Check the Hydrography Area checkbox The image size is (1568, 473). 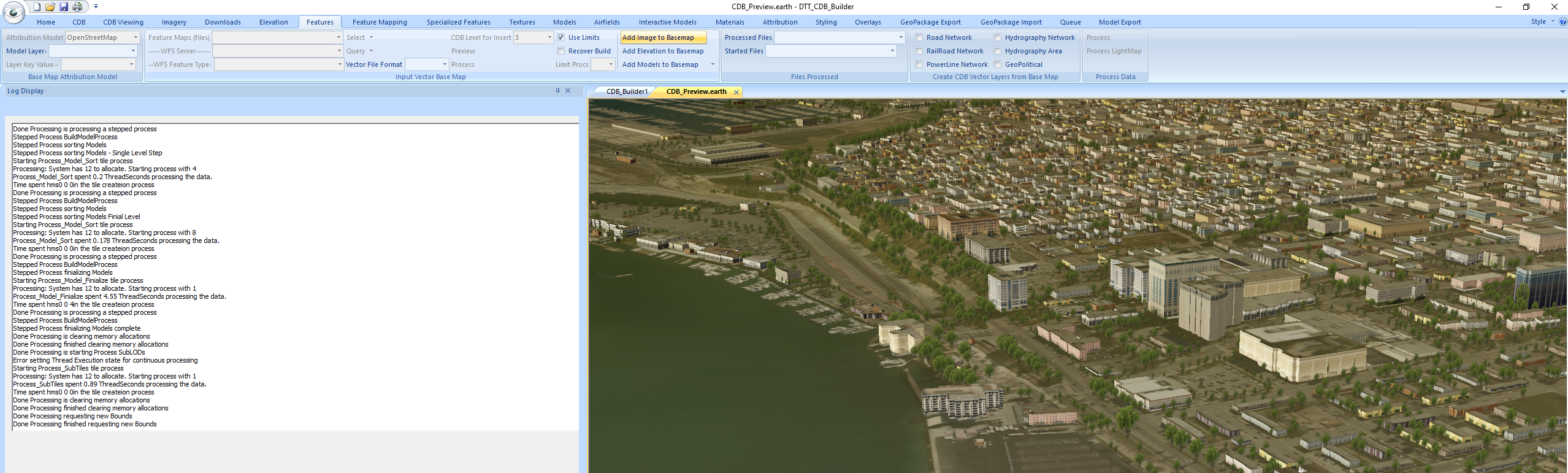[998, 51]
